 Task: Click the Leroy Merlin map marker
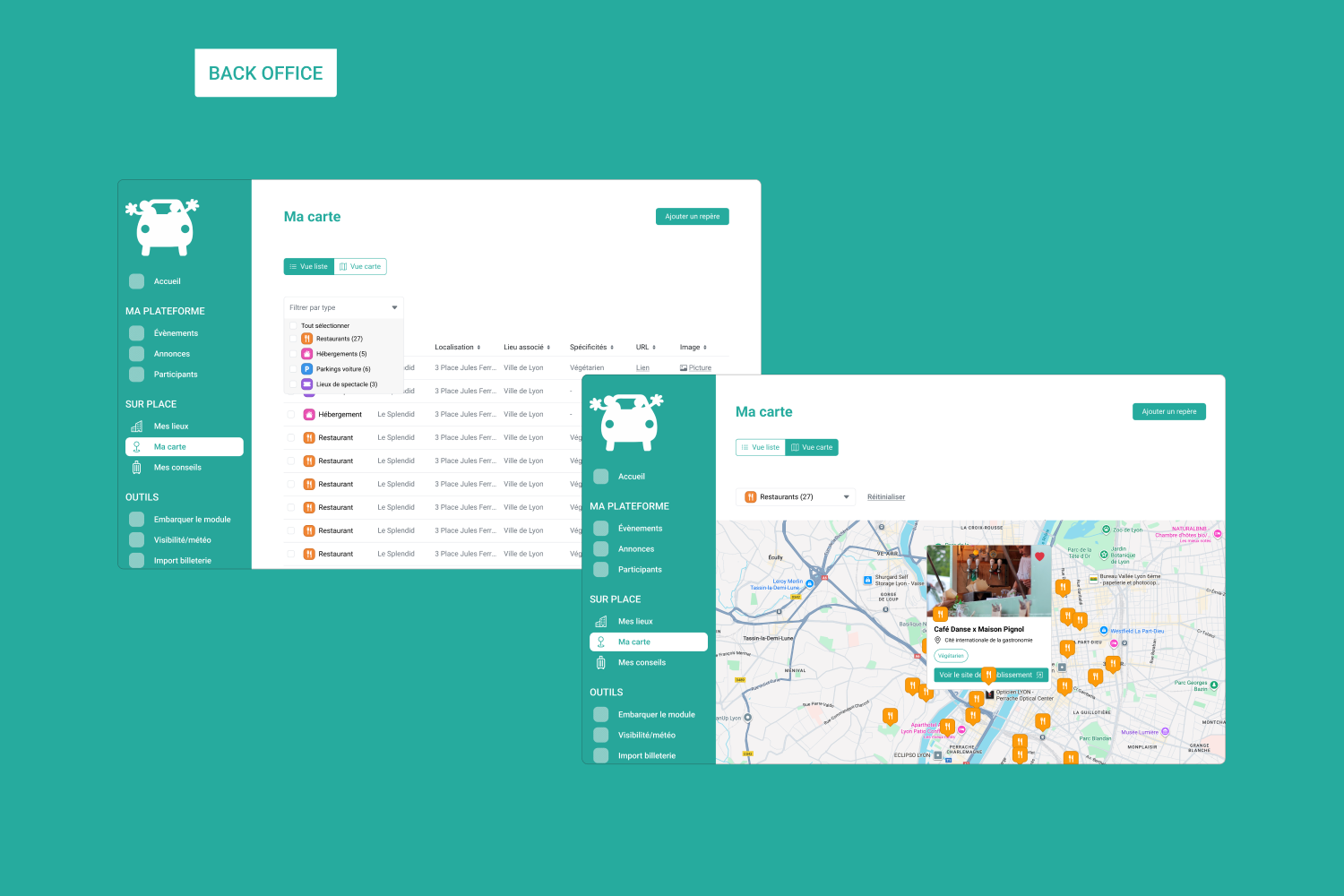(x=810, y=583)
